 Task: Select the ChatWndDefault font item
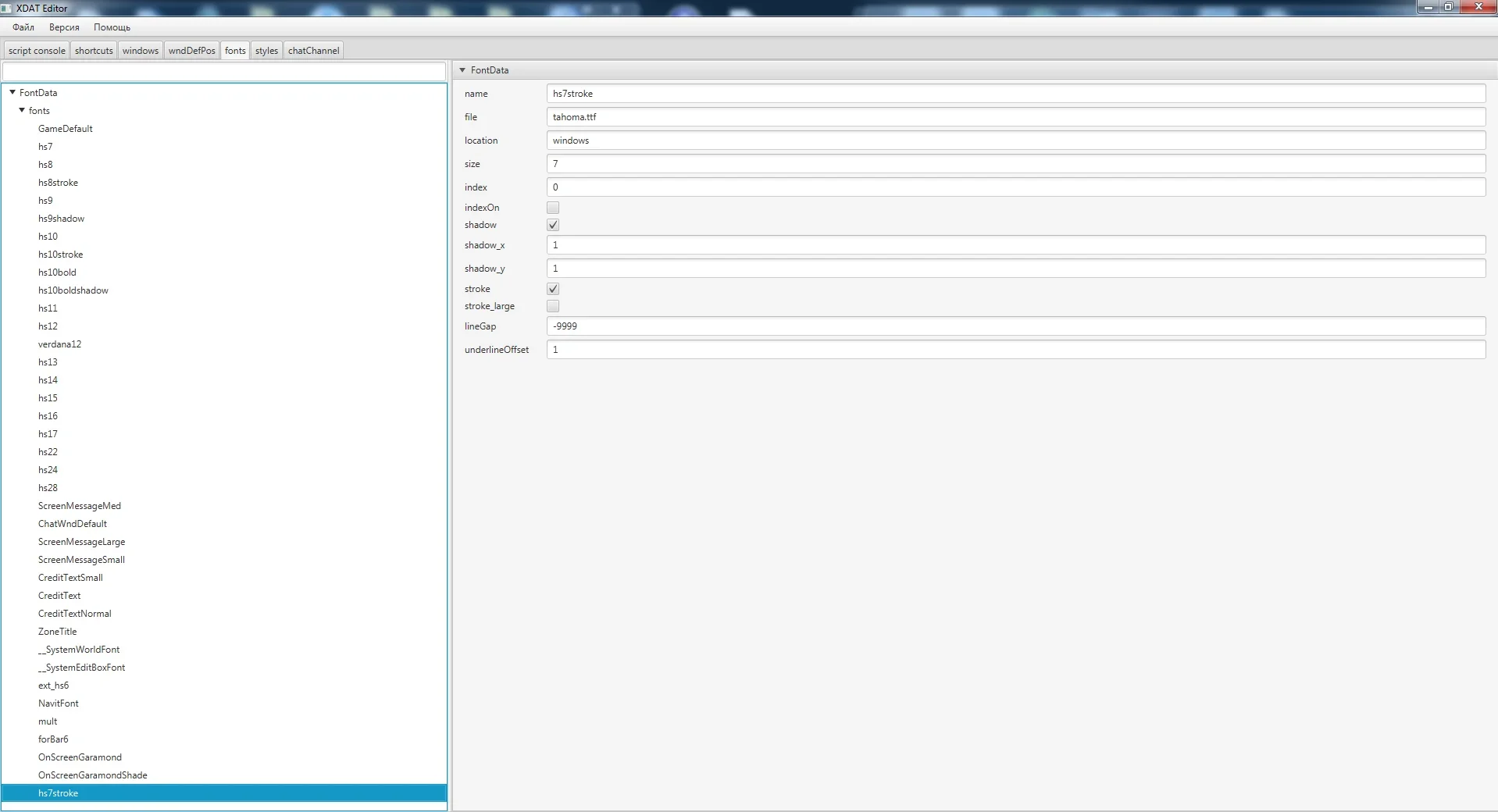point(73,524)
